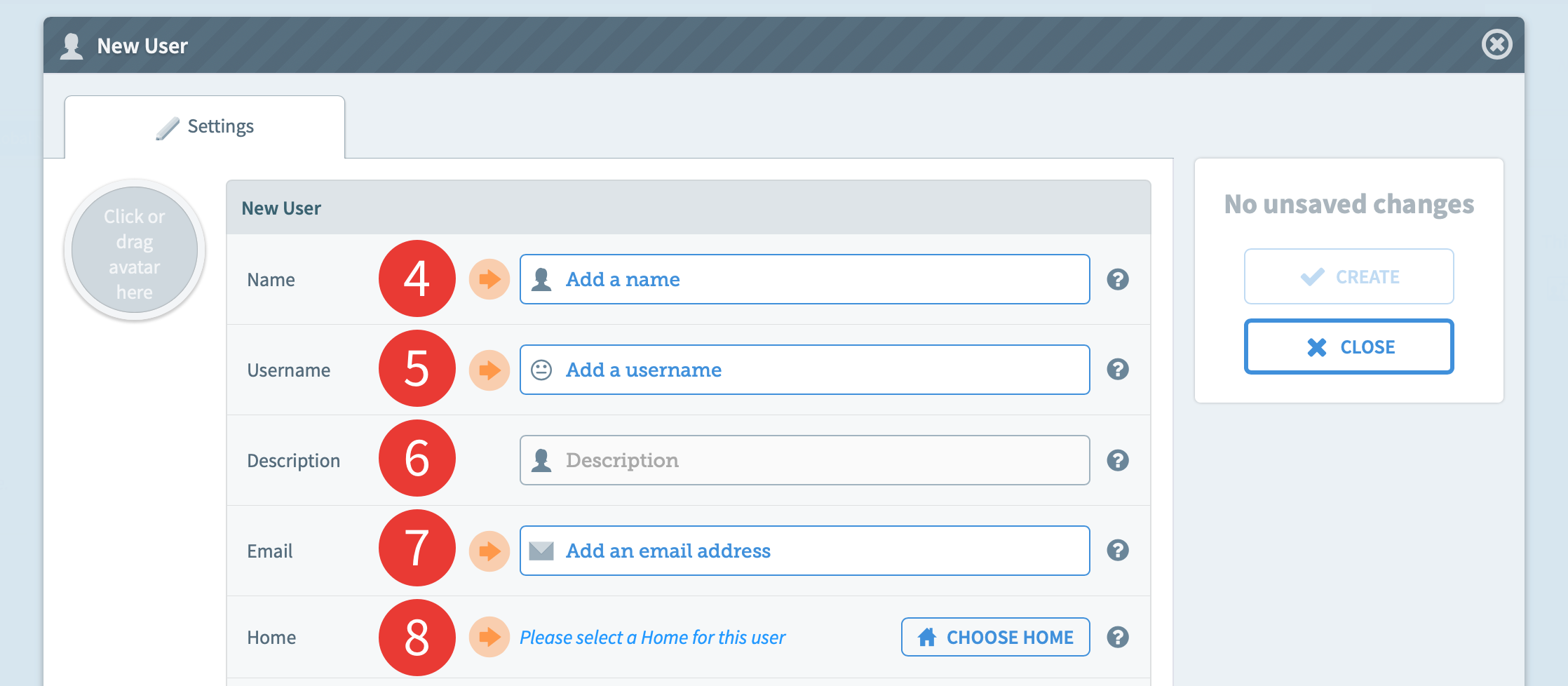The height and width of the screenshot is (686, 1568).
Task: Focus the Add an email address field
Action: click(804, 551)
